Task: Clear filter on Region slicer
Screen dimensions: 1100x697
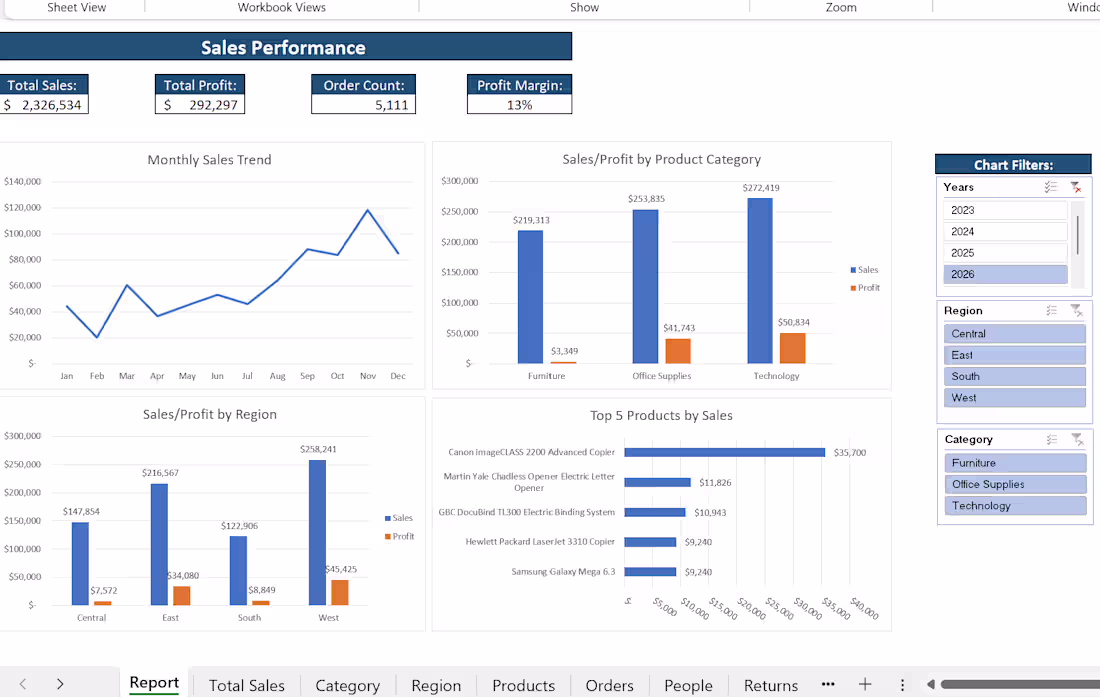Action: 1076,311
